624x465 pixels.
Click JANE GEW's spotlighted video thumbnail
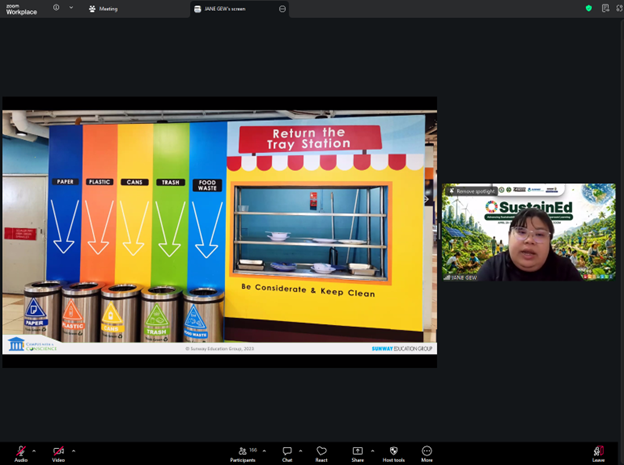coord(529,232)
